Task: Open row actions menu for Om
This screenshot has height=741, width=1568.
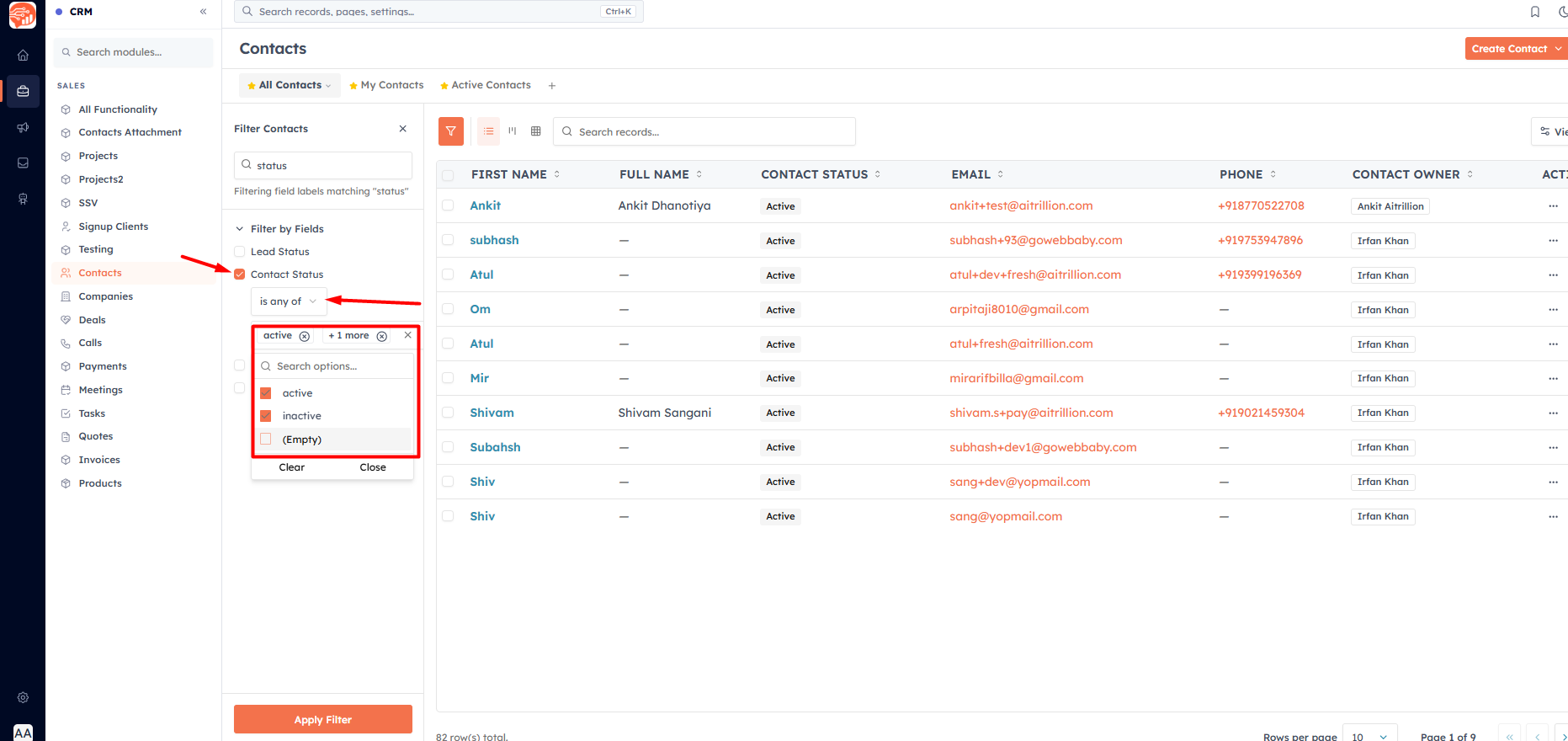Action: (x=1553, y=310)
